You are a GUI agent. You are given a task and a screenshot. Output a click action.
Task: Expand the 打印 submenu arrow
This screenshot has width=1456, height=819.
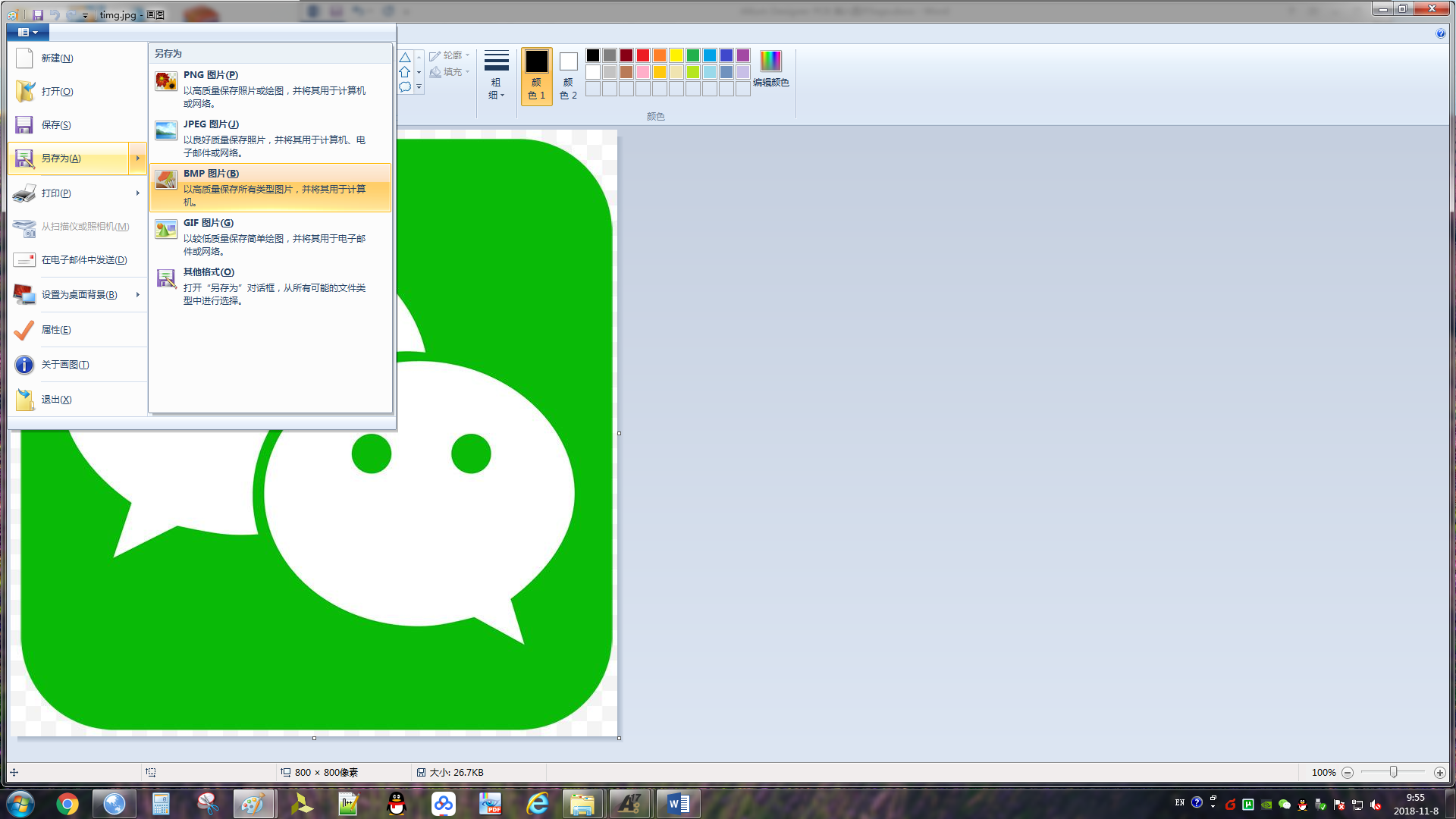tap(137, 193)
